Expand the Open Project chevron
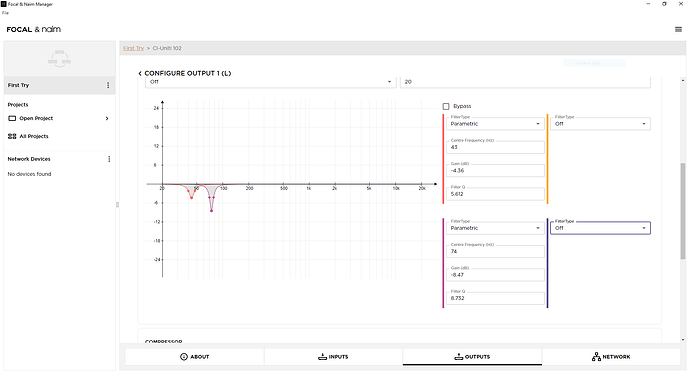The width and height of the screenshot is (690, 373). (107, 118)
